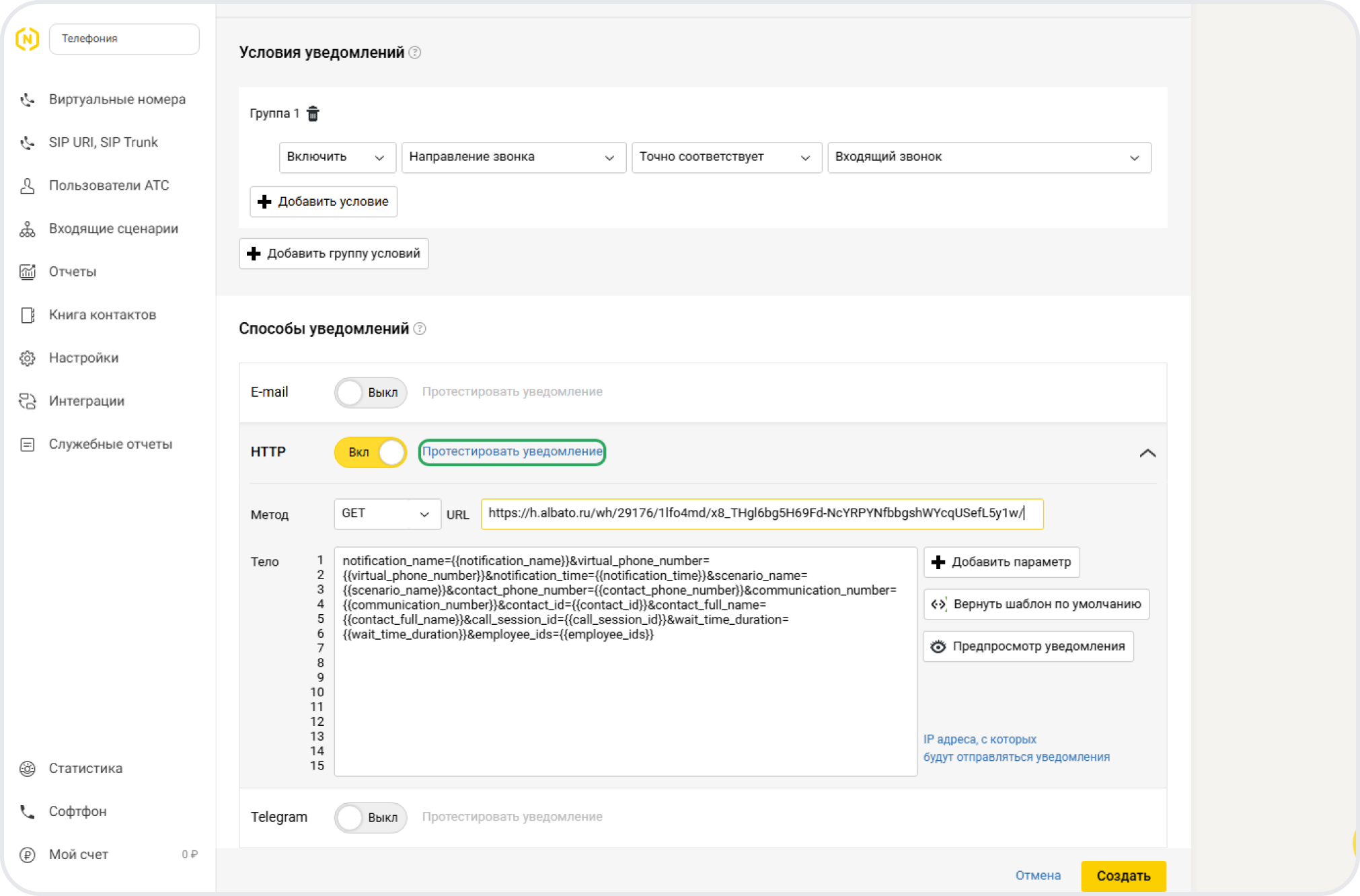Go to Служебные отчеты menu item
This screenshot has width=1360, height=896.
(110, 444)
